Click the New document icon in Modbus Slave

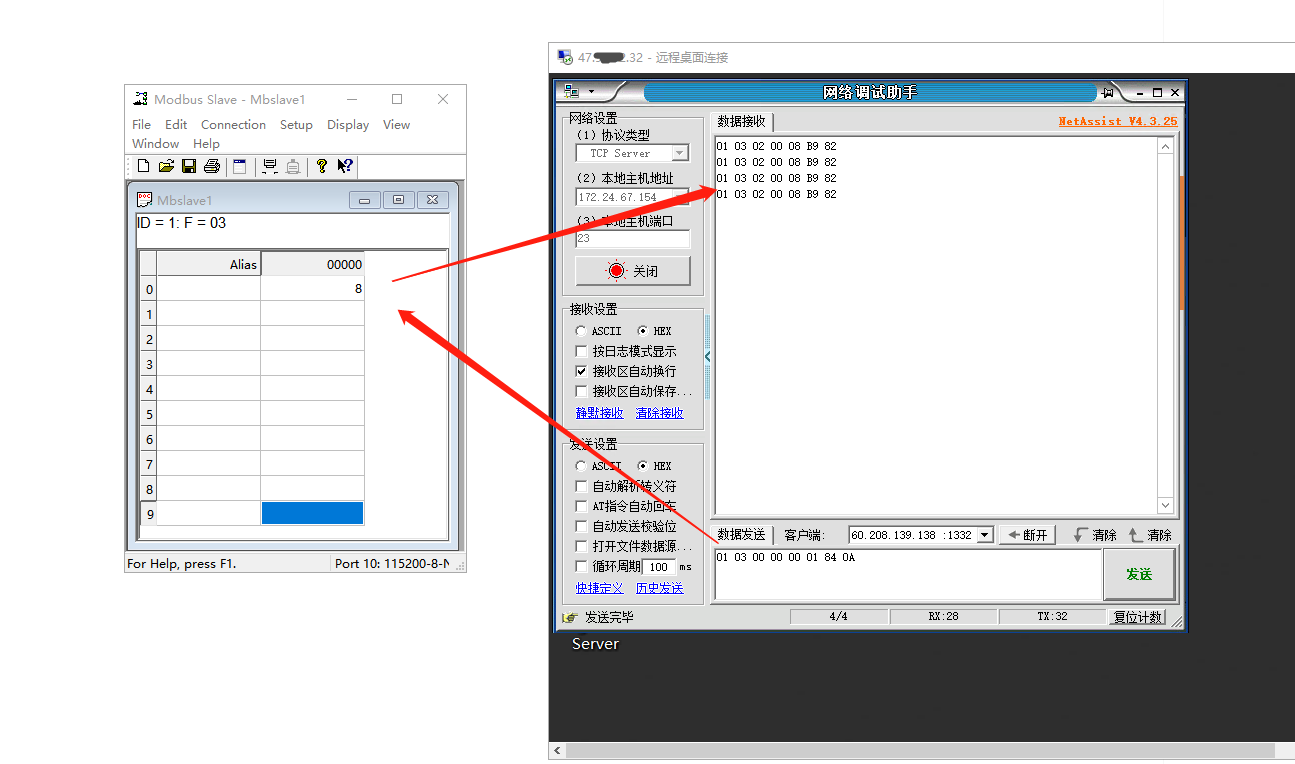[x=143, y=166]
